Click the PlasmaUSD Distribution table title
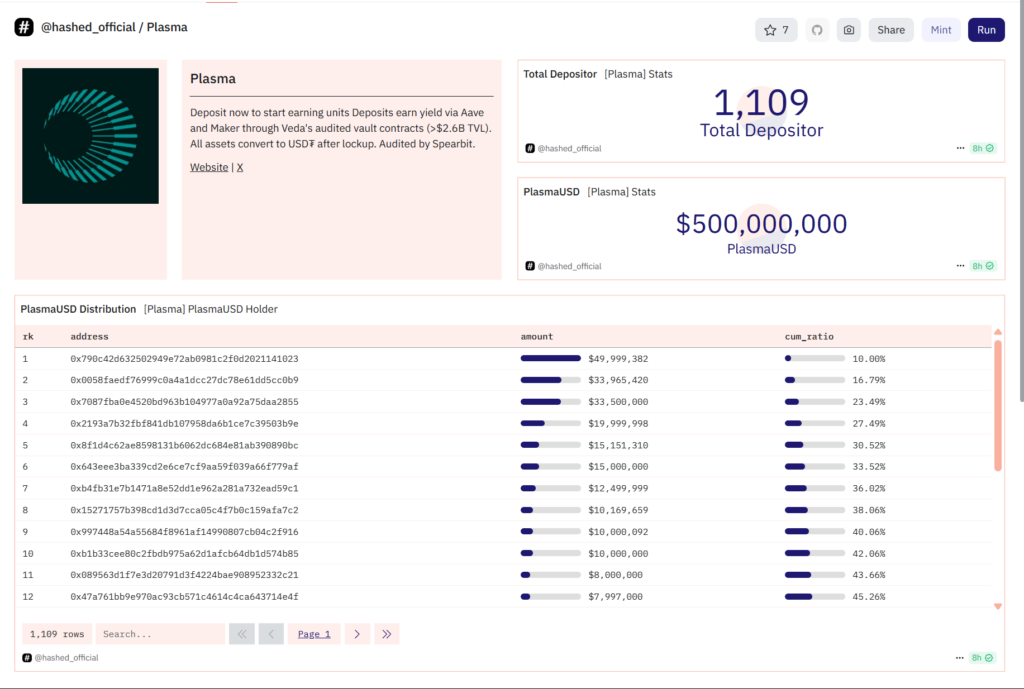1024x689 pixels. pyautogui.click(x=78, y=310)
